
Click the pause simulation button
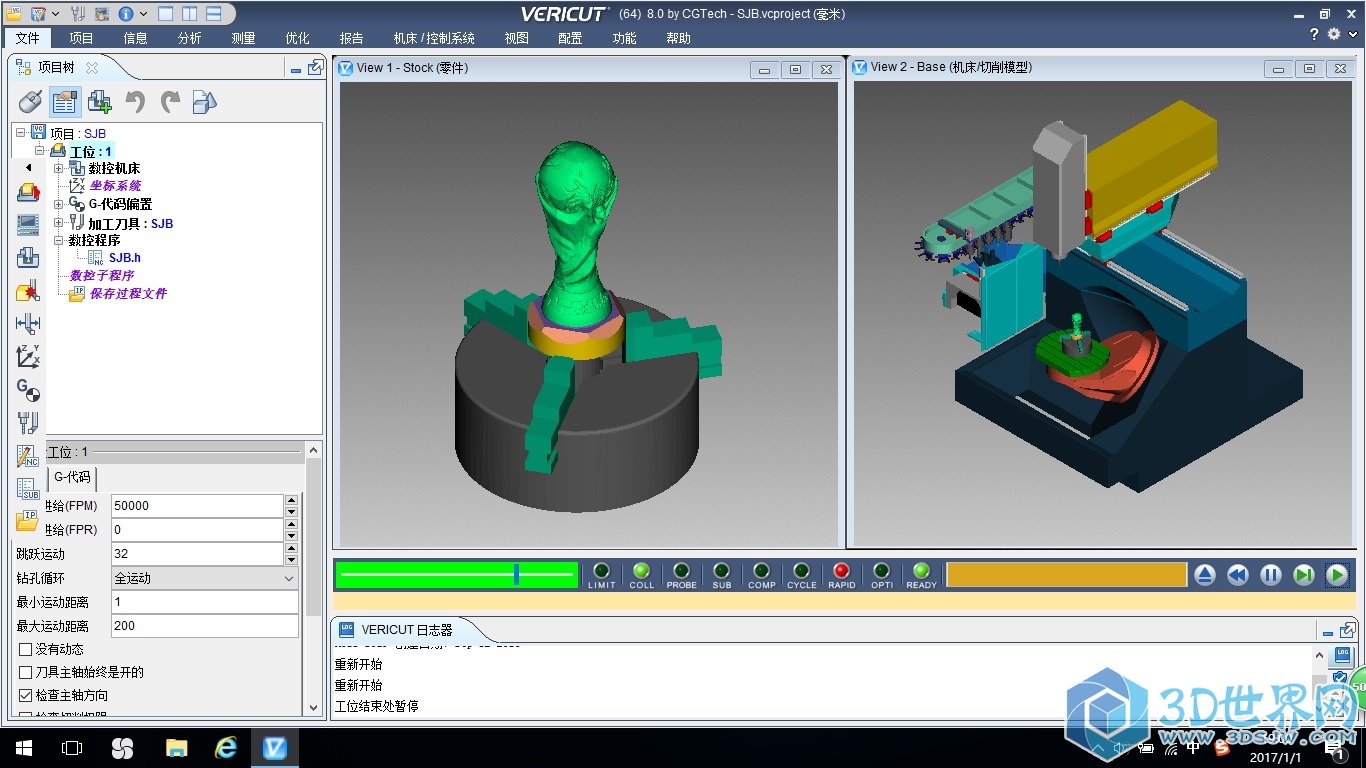pyautogui.click(x=1271, y=575)
